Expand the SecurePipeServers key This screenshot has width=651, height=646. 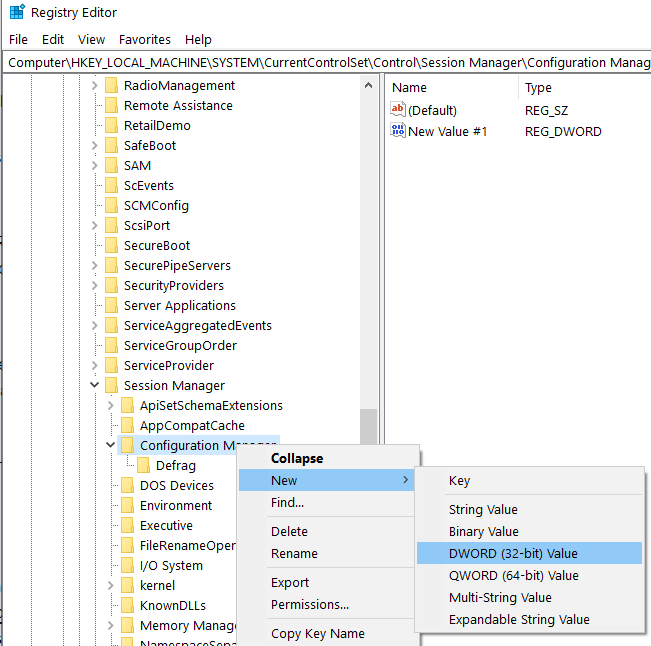click(95, 265)
